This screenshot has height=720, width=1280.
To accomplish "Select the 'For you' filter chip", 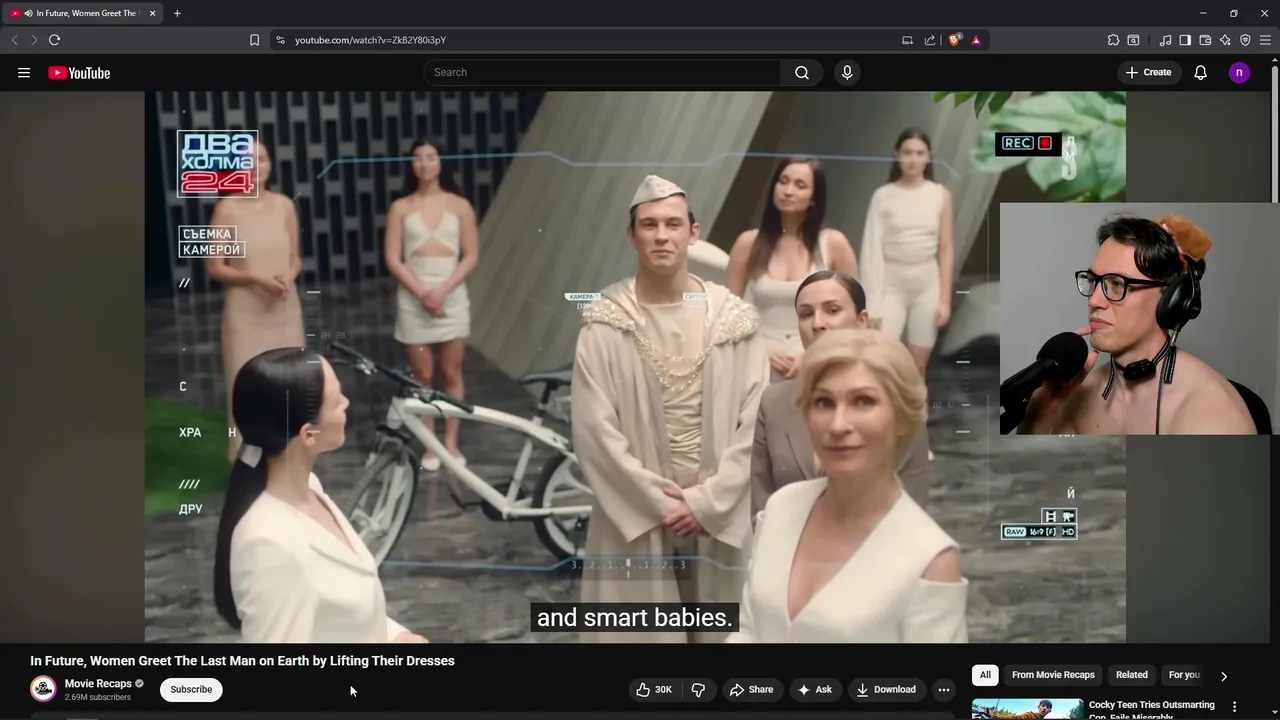I will (1184, 675).
